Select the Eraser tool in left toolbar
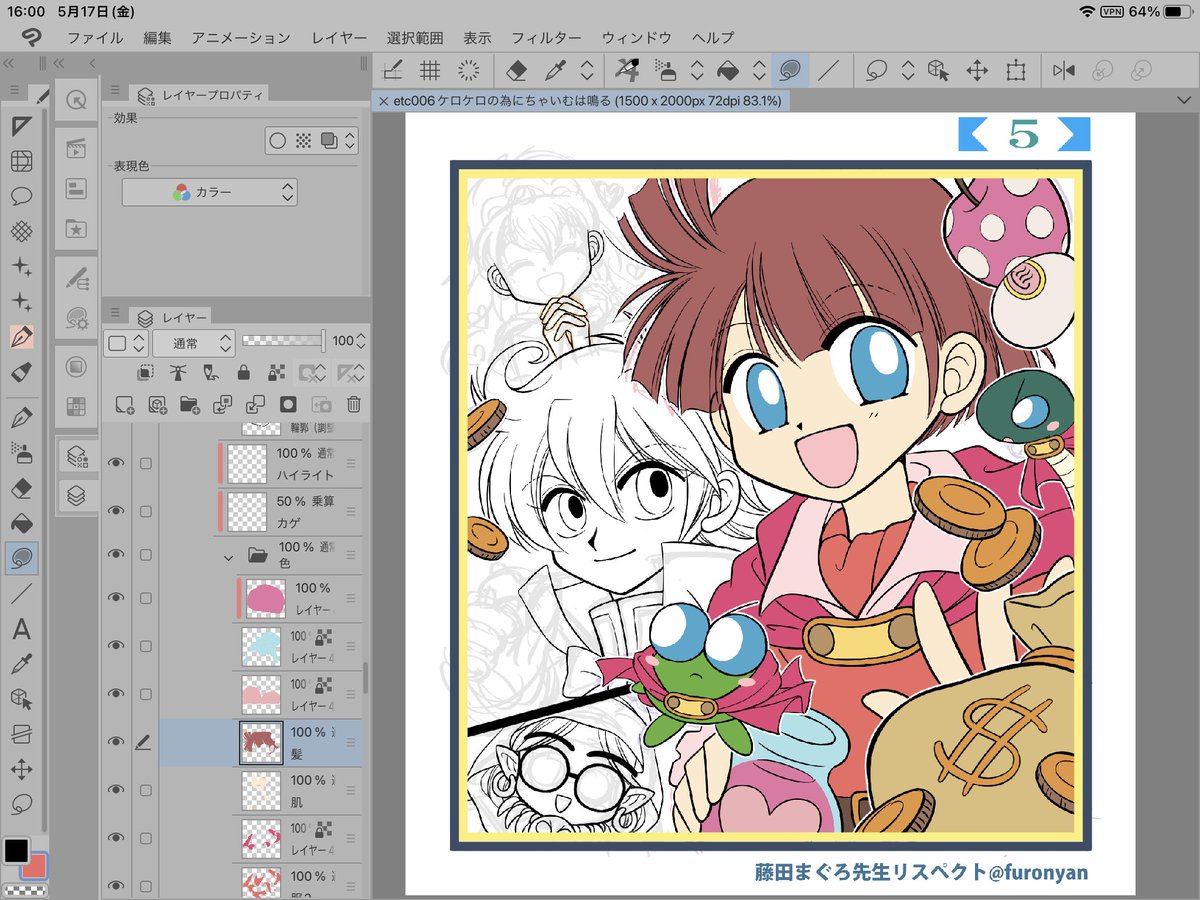The image size is (1200, 900). (x=21, y=488)
